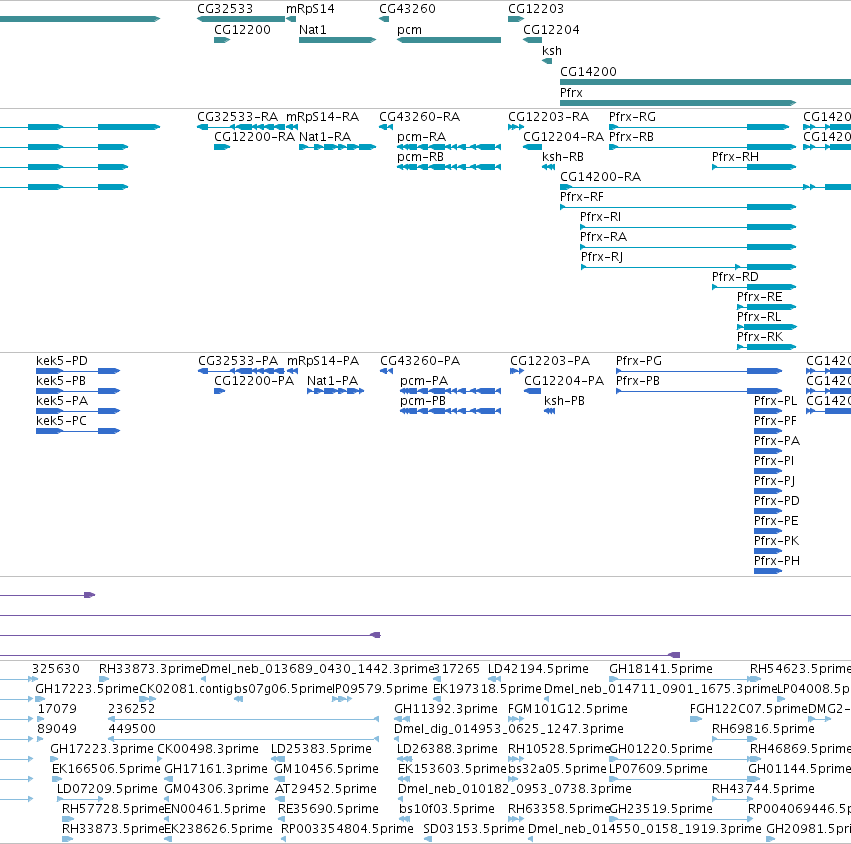This screenshot has height=844, width=851.
Task: Select the RH33873.3prime EST label
Action: (x=150, y=669)
